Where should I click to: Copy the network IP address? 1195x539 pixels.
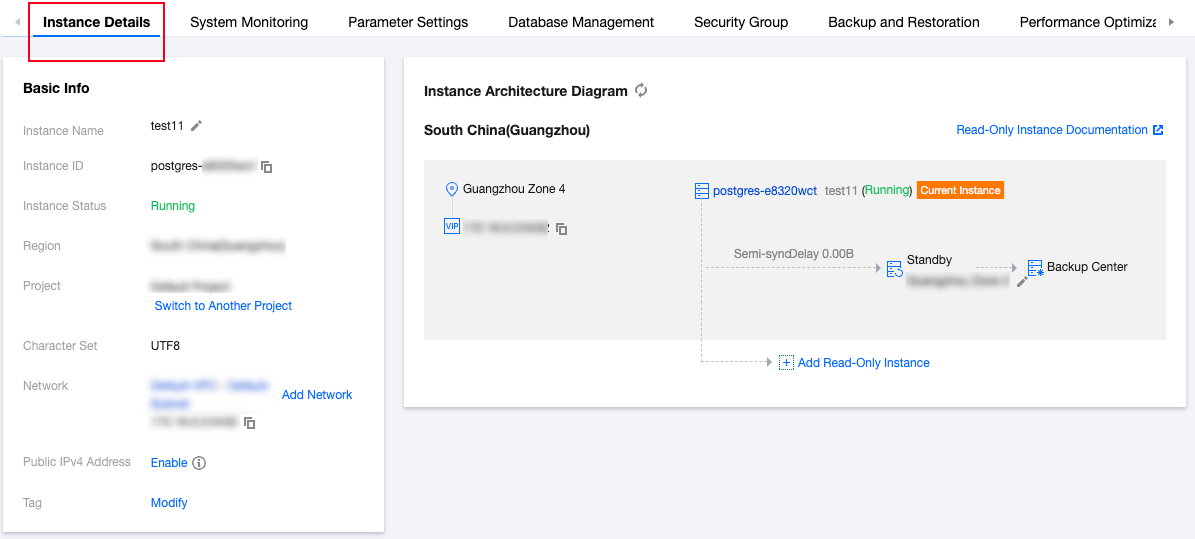[x=250, y=423]
